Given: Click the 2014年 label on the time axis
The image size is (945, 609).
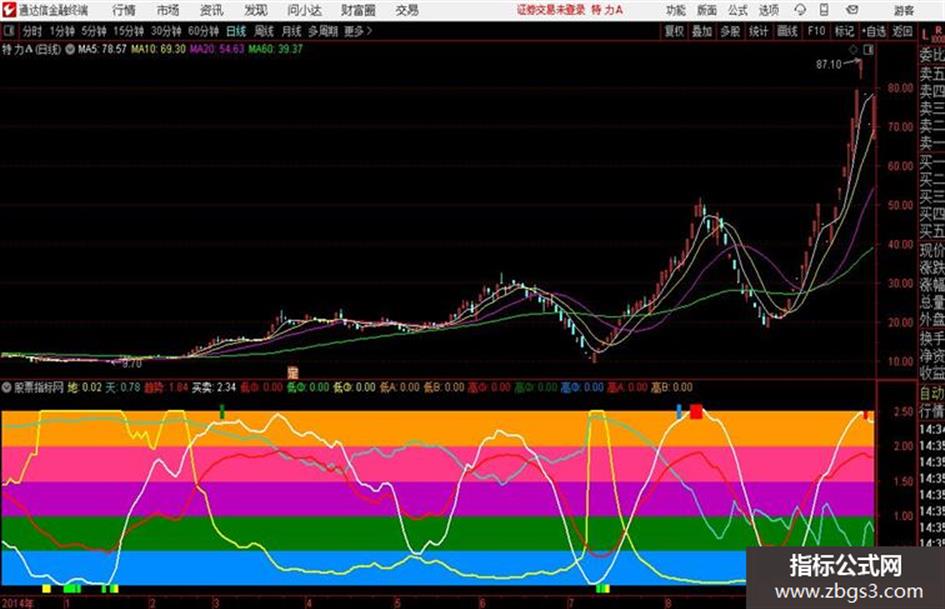Looking at the screenshot, I should click(17, 602).
